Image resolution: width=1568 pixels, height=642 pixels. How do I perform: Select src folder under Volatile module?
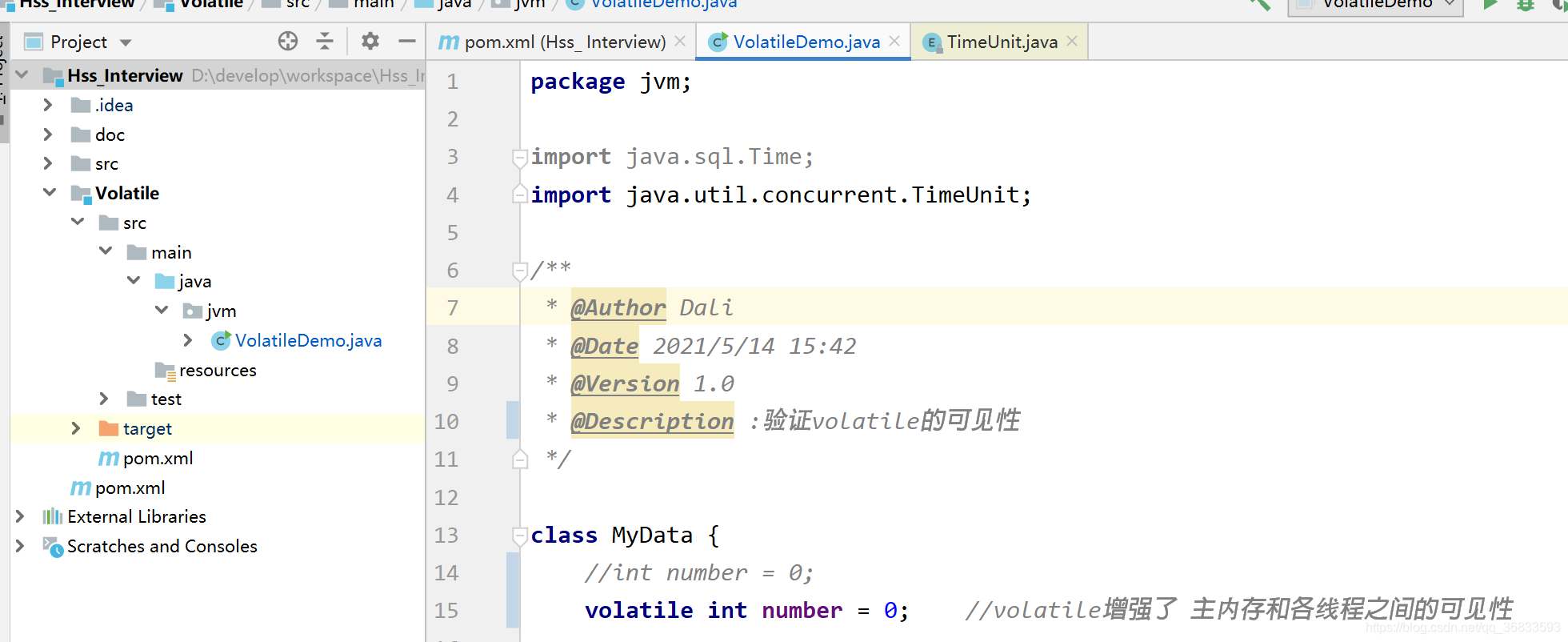point(122,223)
